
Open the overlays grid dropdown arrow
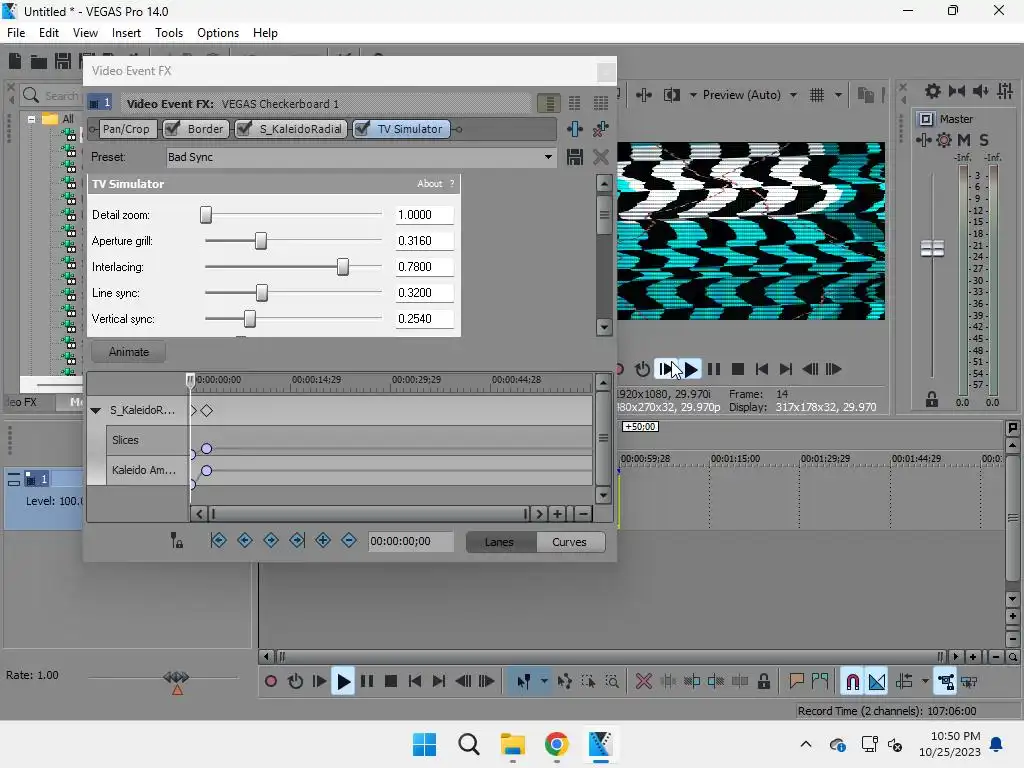[838, 95]
